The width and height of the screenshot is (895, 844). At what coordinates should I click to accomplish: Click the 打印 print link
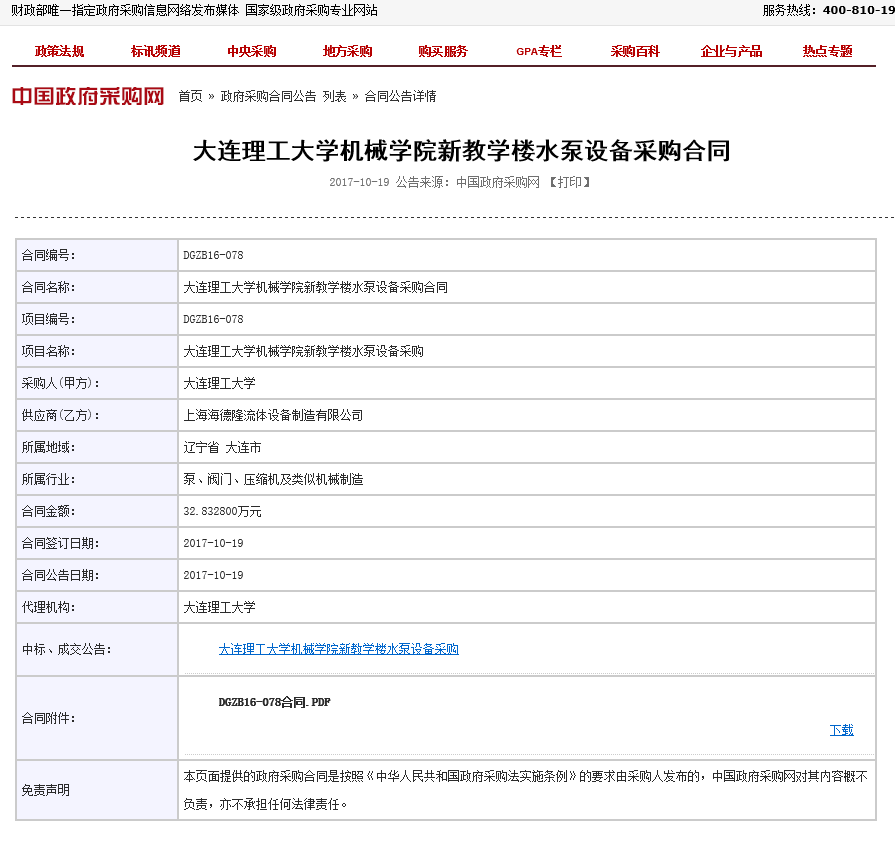pyautogui.click(x=569, y=183)
